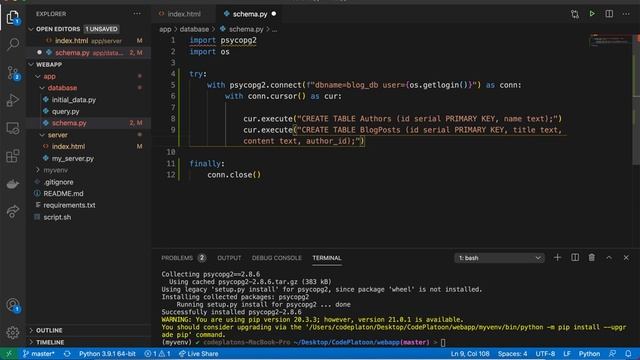640x360 pixels.
Task: Click the database breadcrumb segment
Action: coord(194,29)
